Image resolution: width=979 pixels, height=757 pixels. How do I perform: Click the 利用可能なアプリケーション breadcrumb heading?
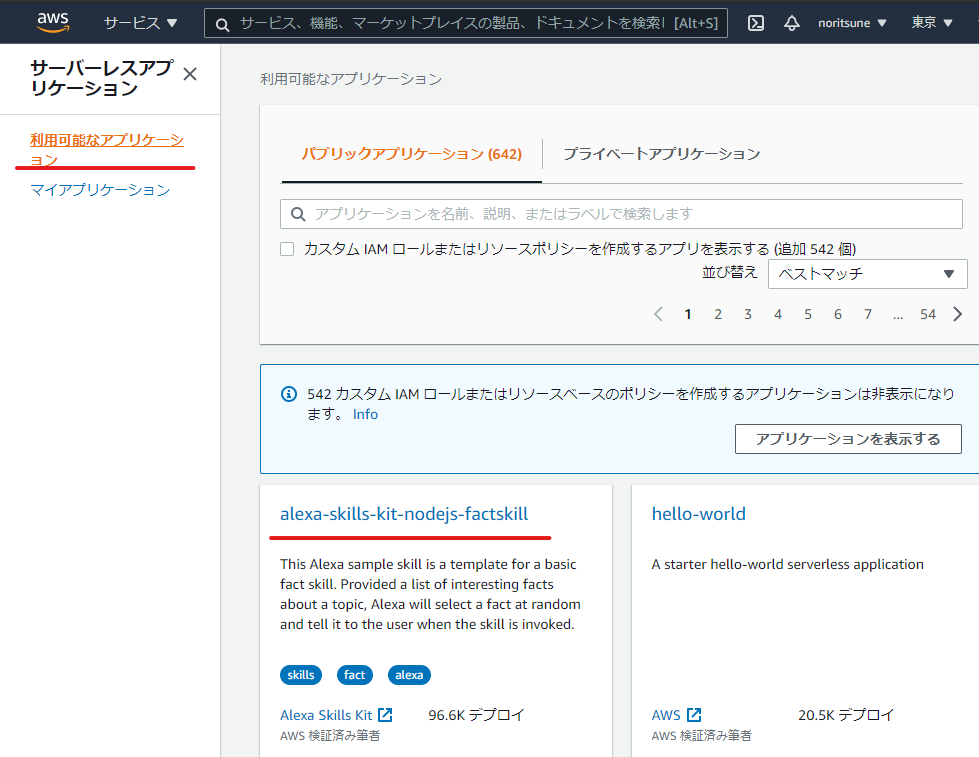(x=351, y=79)
